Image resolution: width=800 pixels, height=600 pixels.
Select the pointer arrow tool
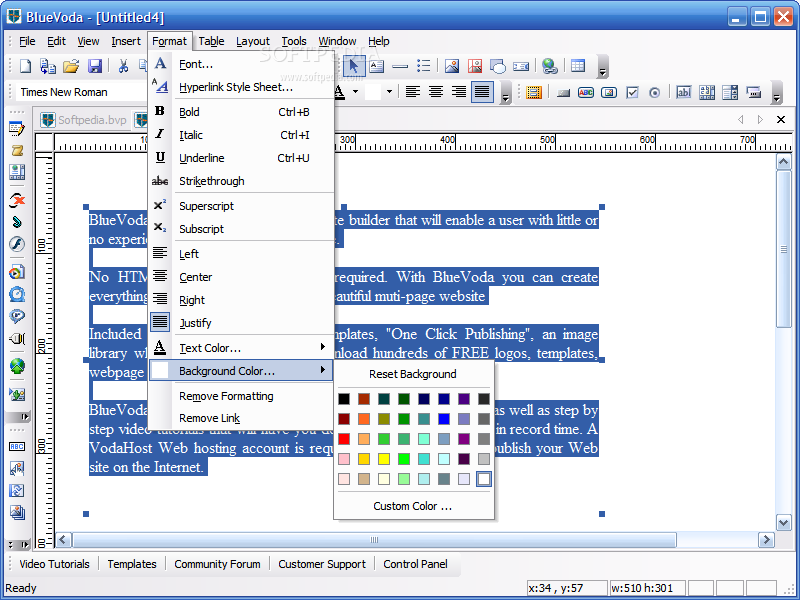(353, 67)
